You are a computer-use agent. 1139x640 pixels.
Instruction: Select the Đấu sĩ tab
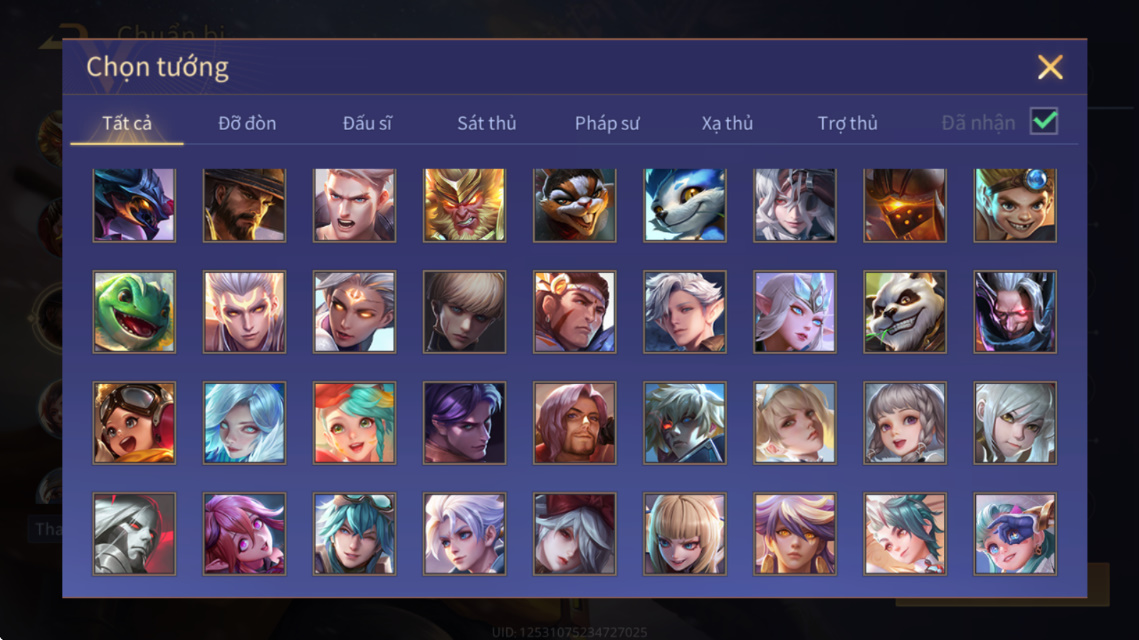(367, 123)
